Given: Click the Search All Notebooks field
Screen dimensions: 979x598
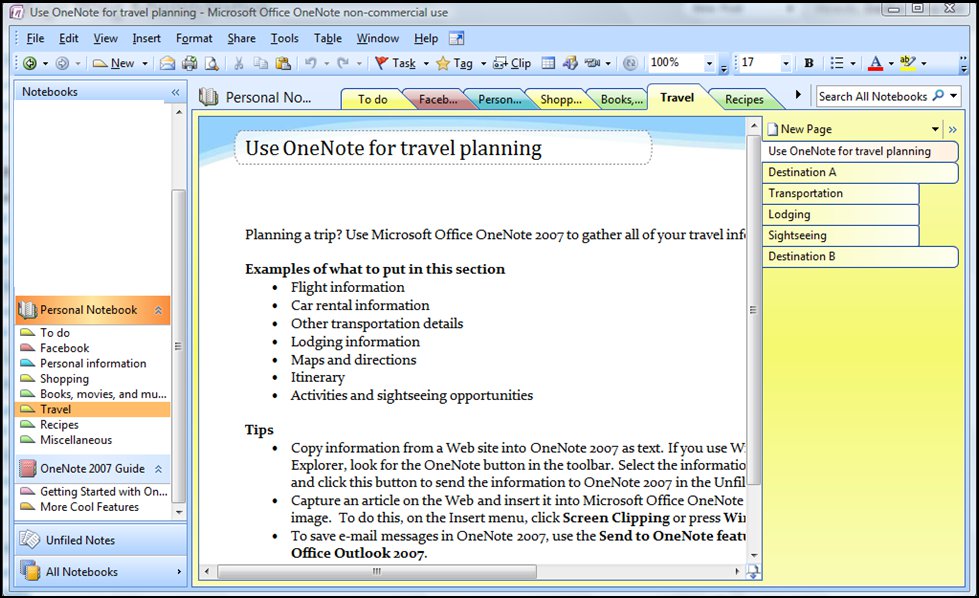Looking at the screenshot, I should tap(873, 96).
